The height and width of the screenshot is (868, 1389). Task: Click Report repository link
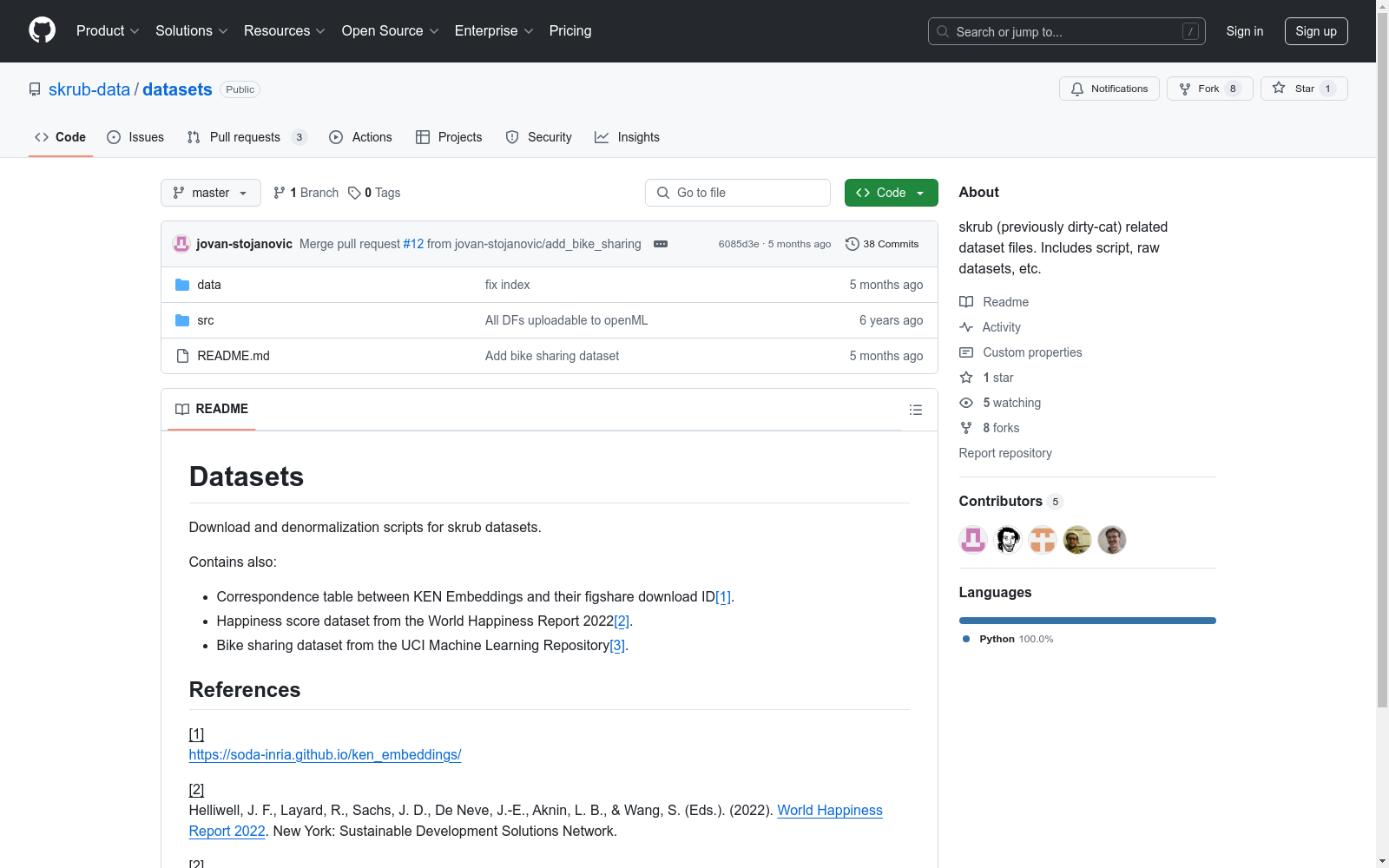1005,453
